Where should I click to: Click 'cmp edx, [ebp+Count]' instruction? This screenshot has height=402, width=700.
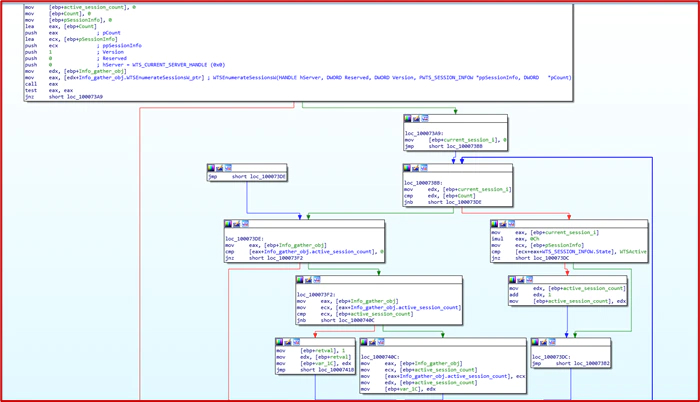pyautogui.click(x=440, y=196)
